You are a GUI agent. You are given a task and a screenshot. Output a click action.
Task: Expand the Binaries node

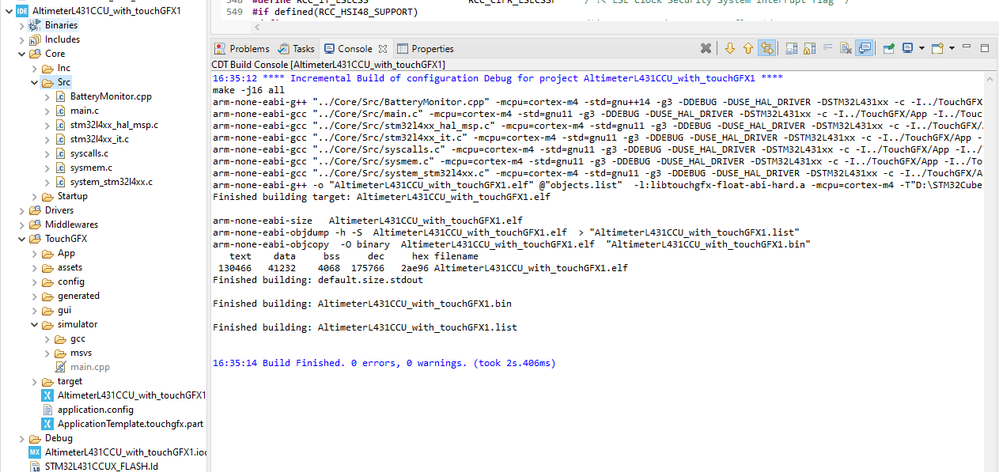pyautogui.click(x=22, y=25)
